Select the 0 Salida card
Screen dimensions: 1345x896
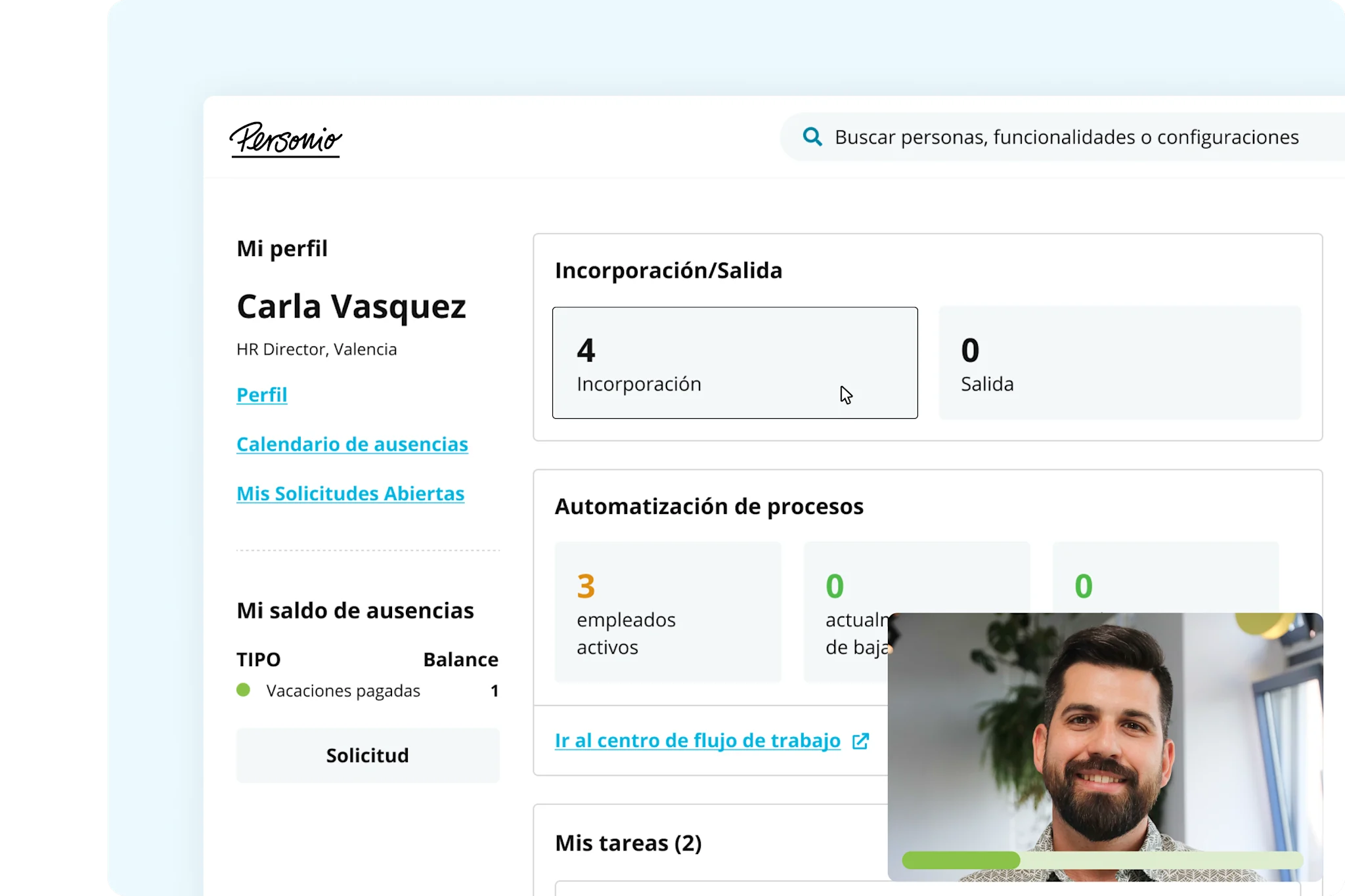[1119, 362]
